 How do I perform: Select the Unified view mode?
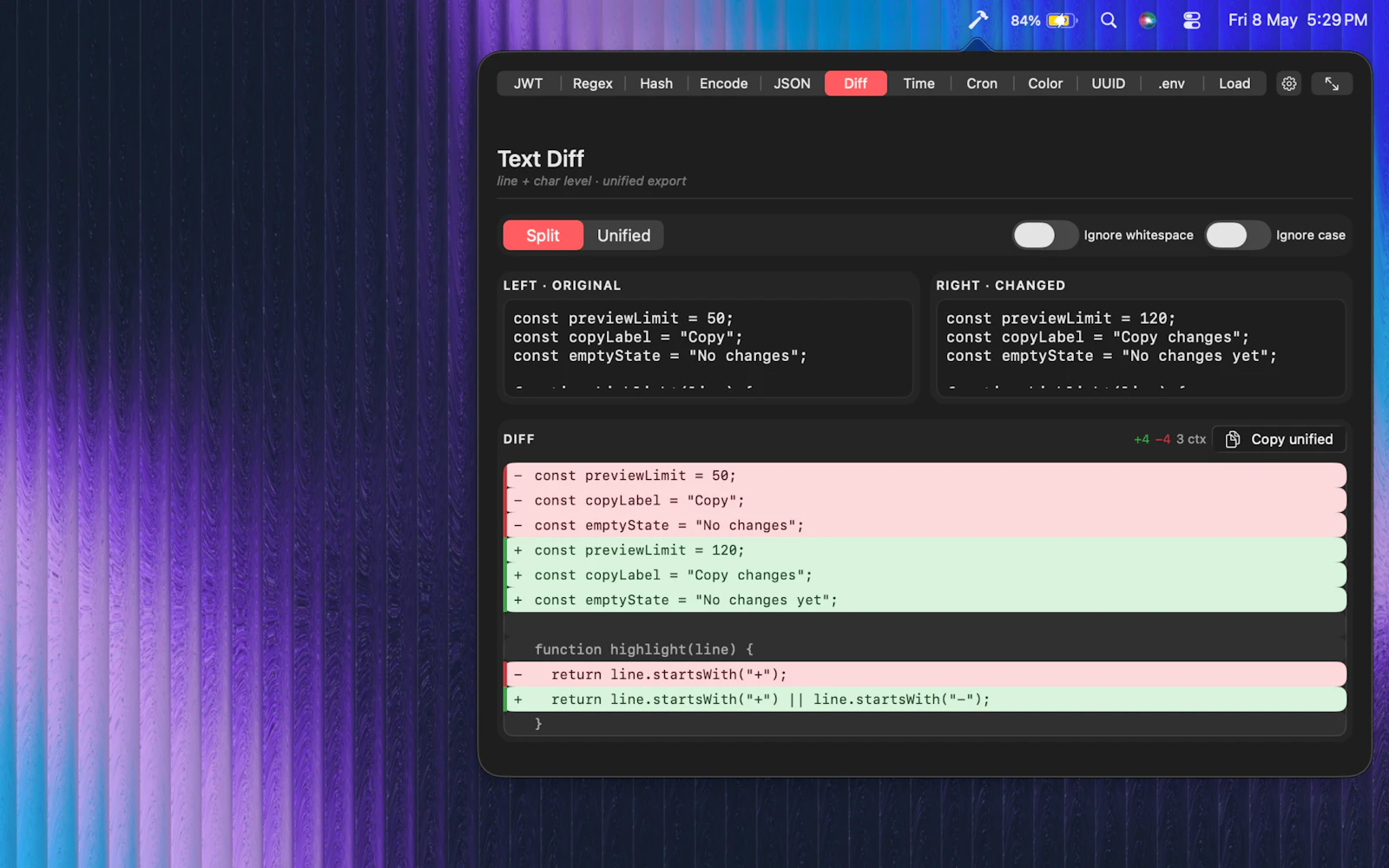coord(623,235)
